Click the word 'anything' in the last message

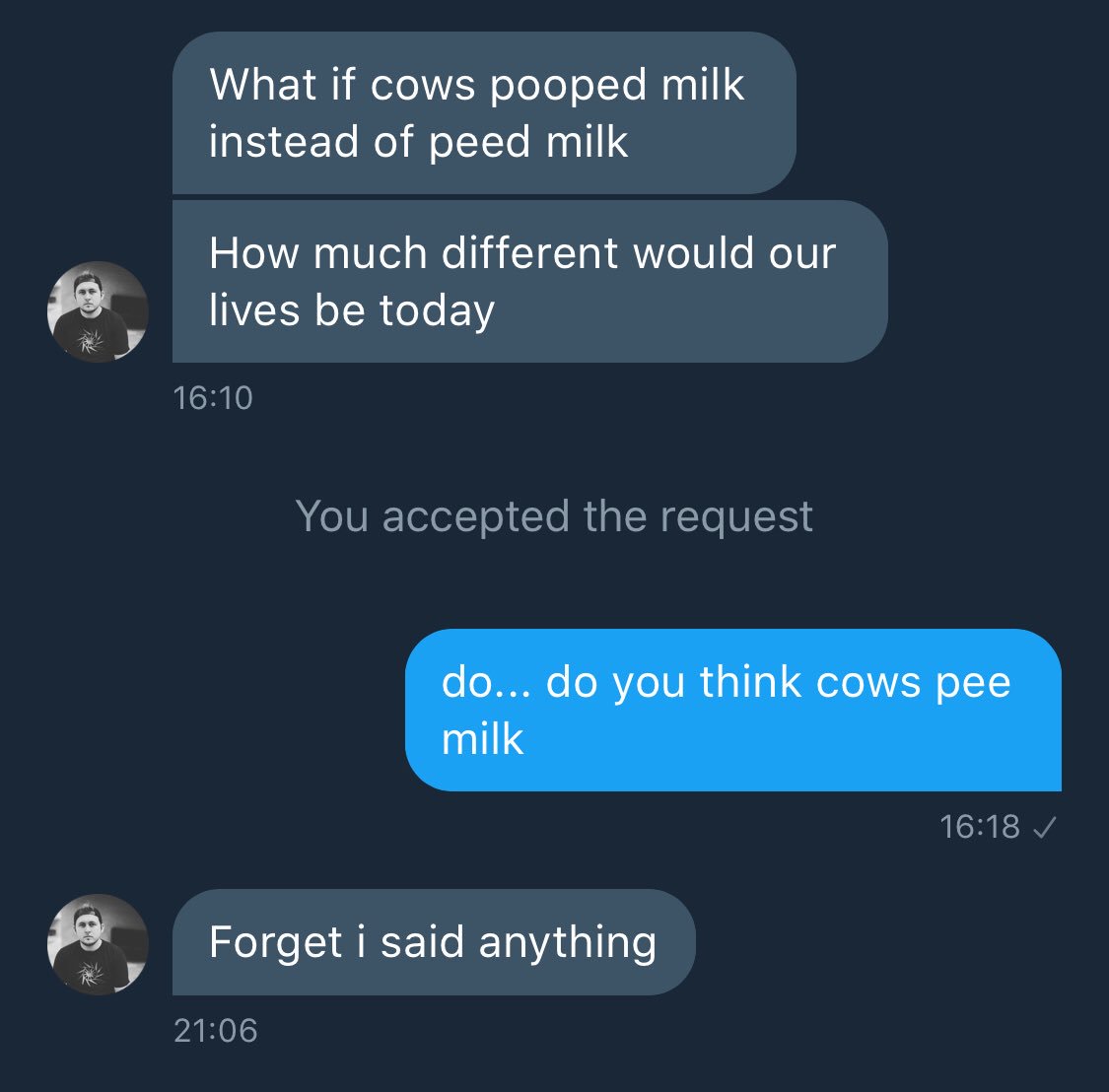(x=567, y=943)
